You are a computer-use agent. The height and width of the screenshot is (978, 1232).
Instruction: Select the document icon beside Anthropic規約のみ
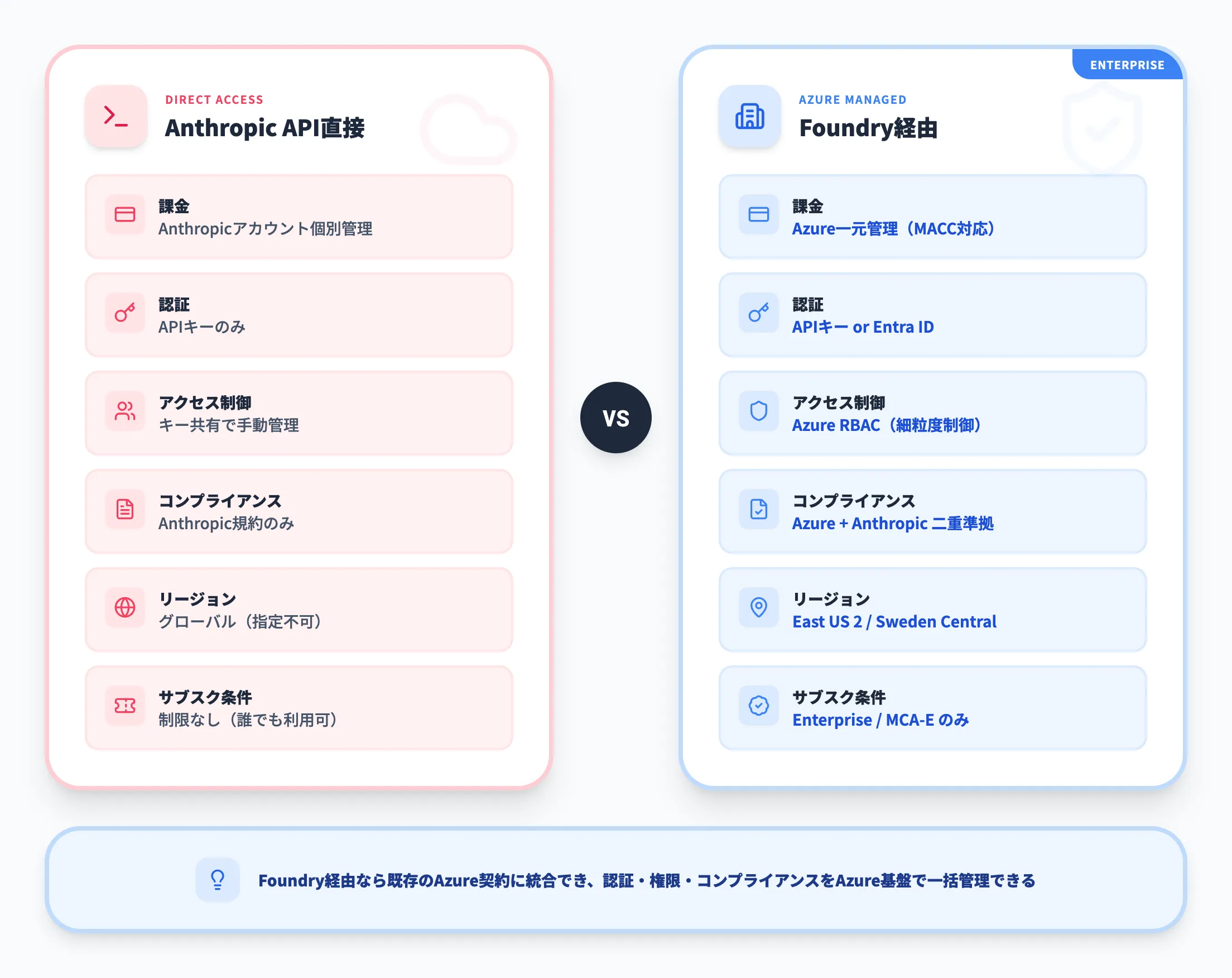[x=124, y=510]
